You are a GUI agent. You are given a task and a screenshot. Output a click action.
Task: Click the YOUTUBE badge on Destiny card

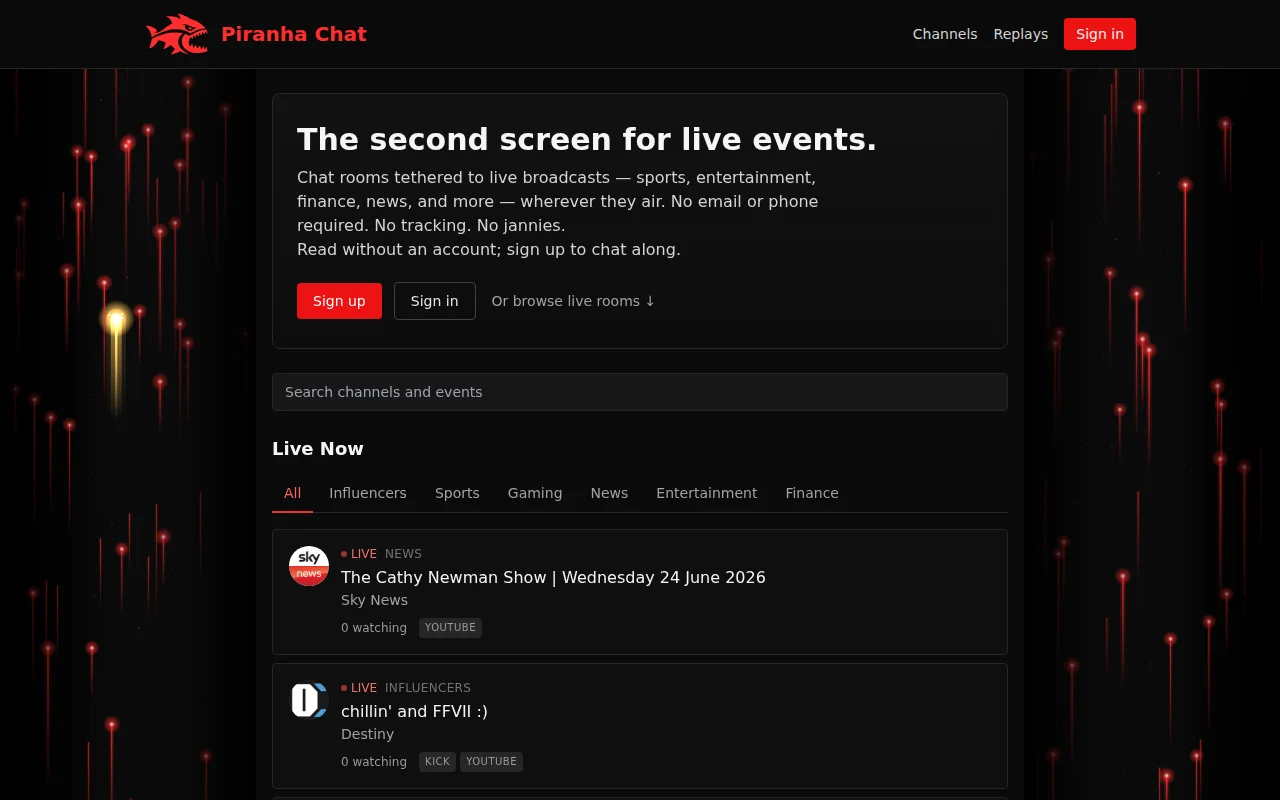click(491, 762)
